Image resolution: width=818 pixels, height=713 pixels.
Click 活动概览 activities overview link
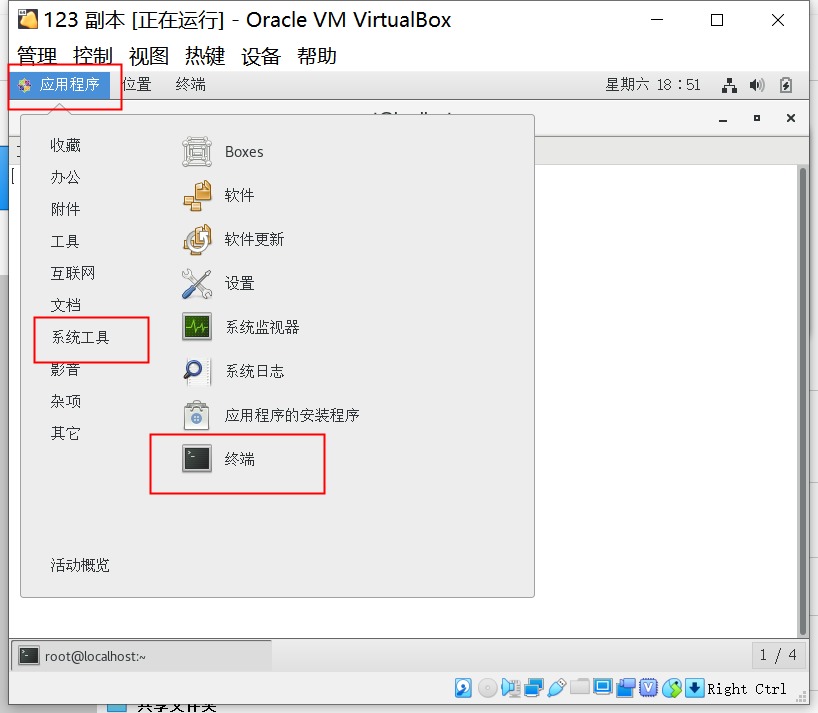click(80, 565)
